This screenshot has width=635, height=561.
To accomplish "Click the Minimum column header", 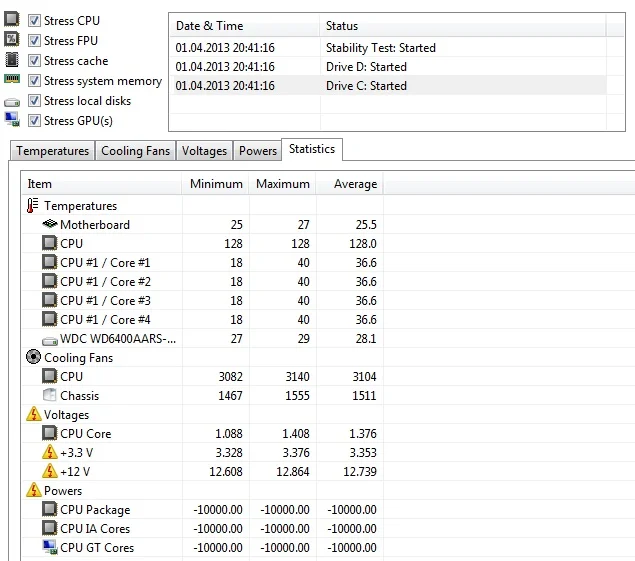I will (x=215, y=184).
